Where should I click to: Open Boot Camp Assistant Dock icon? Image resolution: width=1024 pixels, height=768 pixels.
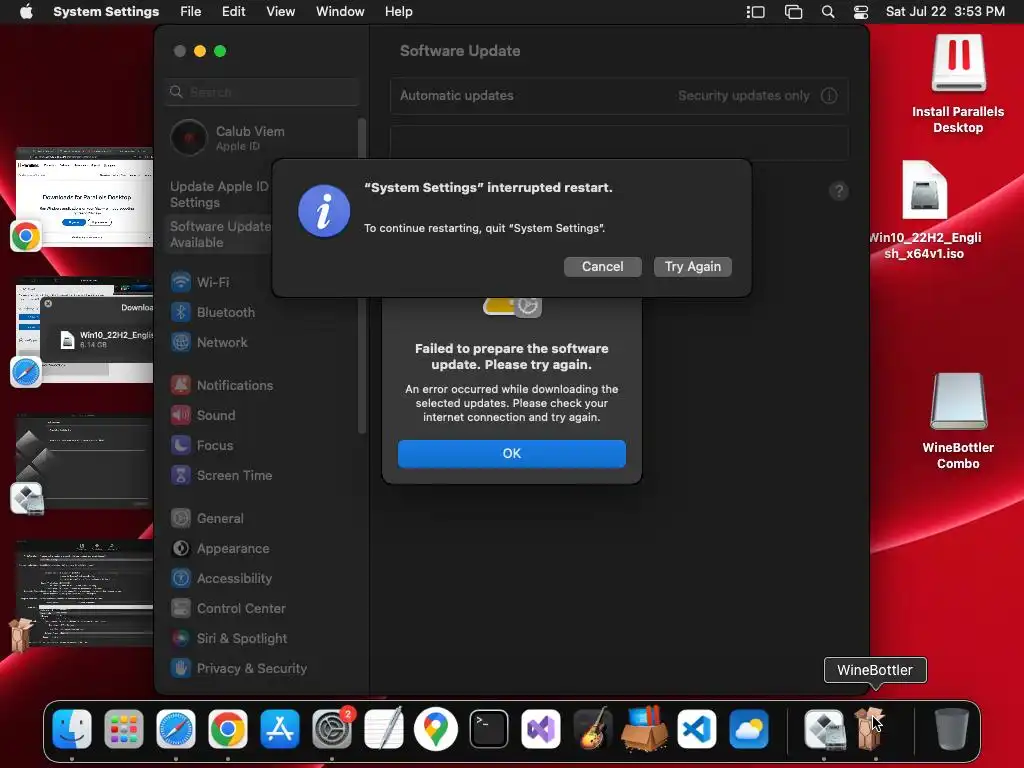pyautogui.click(x=824, y=729)
